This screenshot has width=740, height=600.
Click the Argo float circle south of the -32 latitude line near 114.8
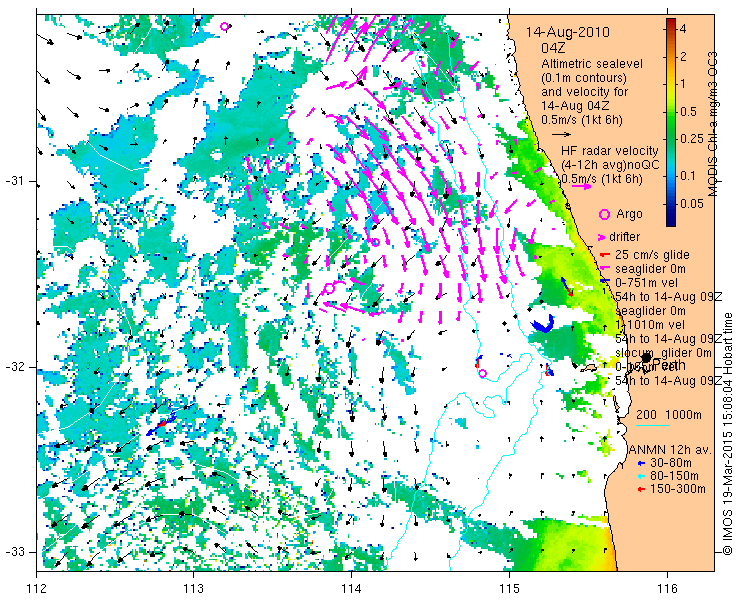(x=482, y=373)
